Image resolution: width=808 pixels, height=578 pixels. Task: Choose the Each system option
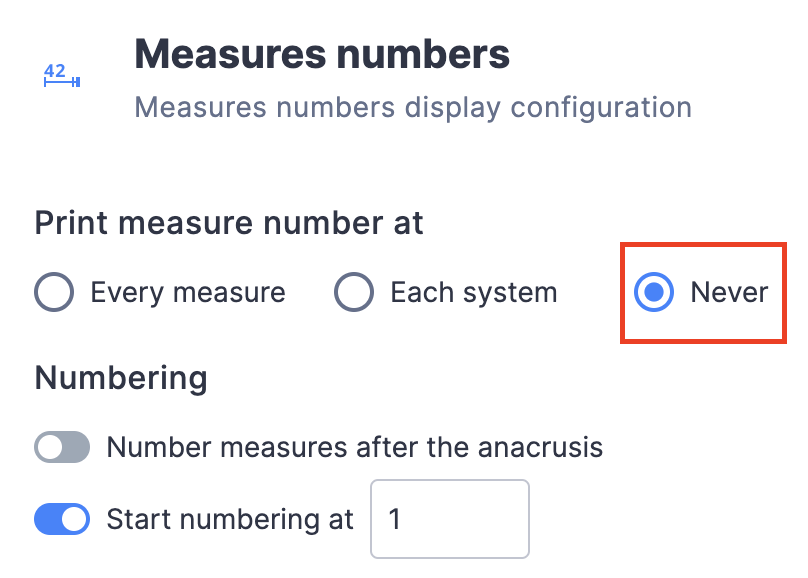click(x=354, y=292)
